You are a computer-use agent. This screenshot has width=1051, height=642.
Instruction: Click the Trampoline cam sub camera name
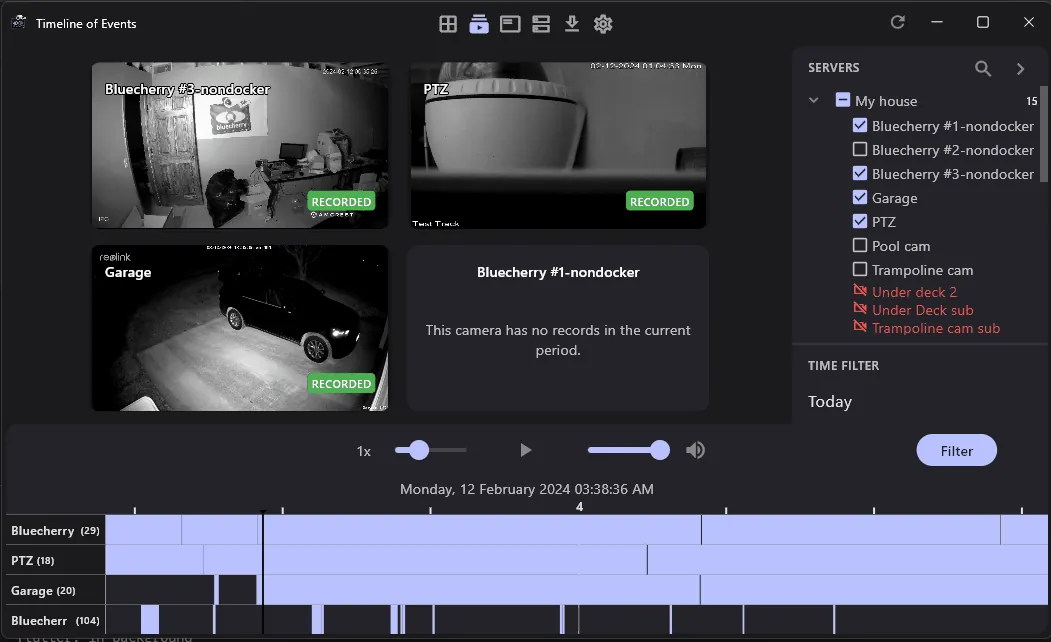tap(936, 328)
